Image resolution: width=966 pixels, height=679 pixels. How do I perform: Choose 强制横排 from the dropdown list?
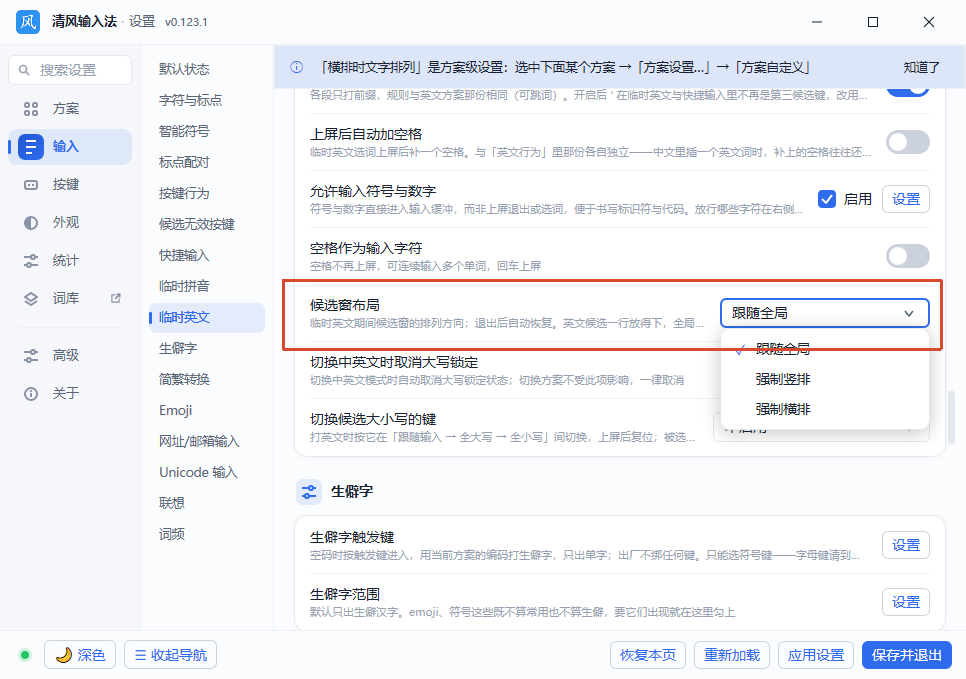tap(824, 409)
